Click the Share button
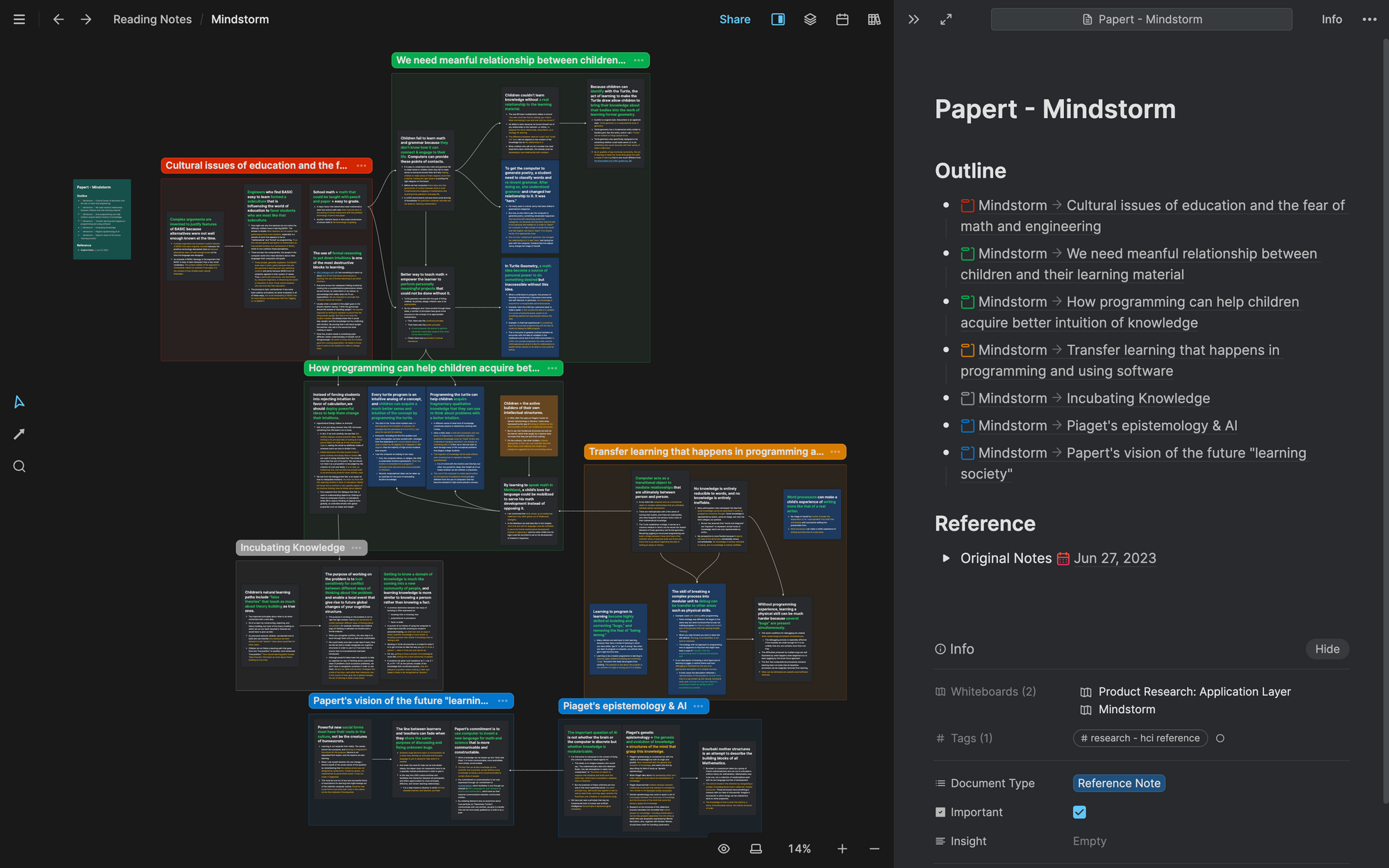Screen dimensions: 1389x868 pyautogui.click(x=734, y=19)
